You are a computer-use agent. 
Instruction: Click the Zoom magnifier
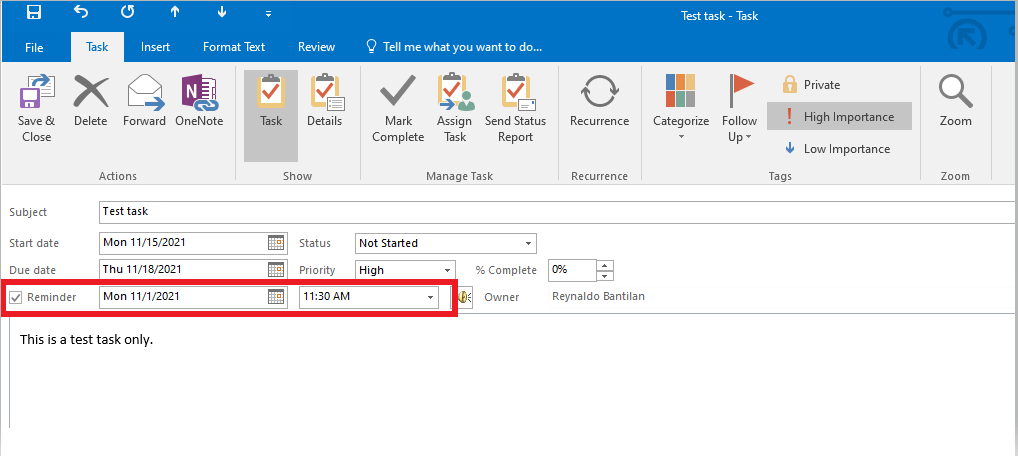tap(956, 101)
